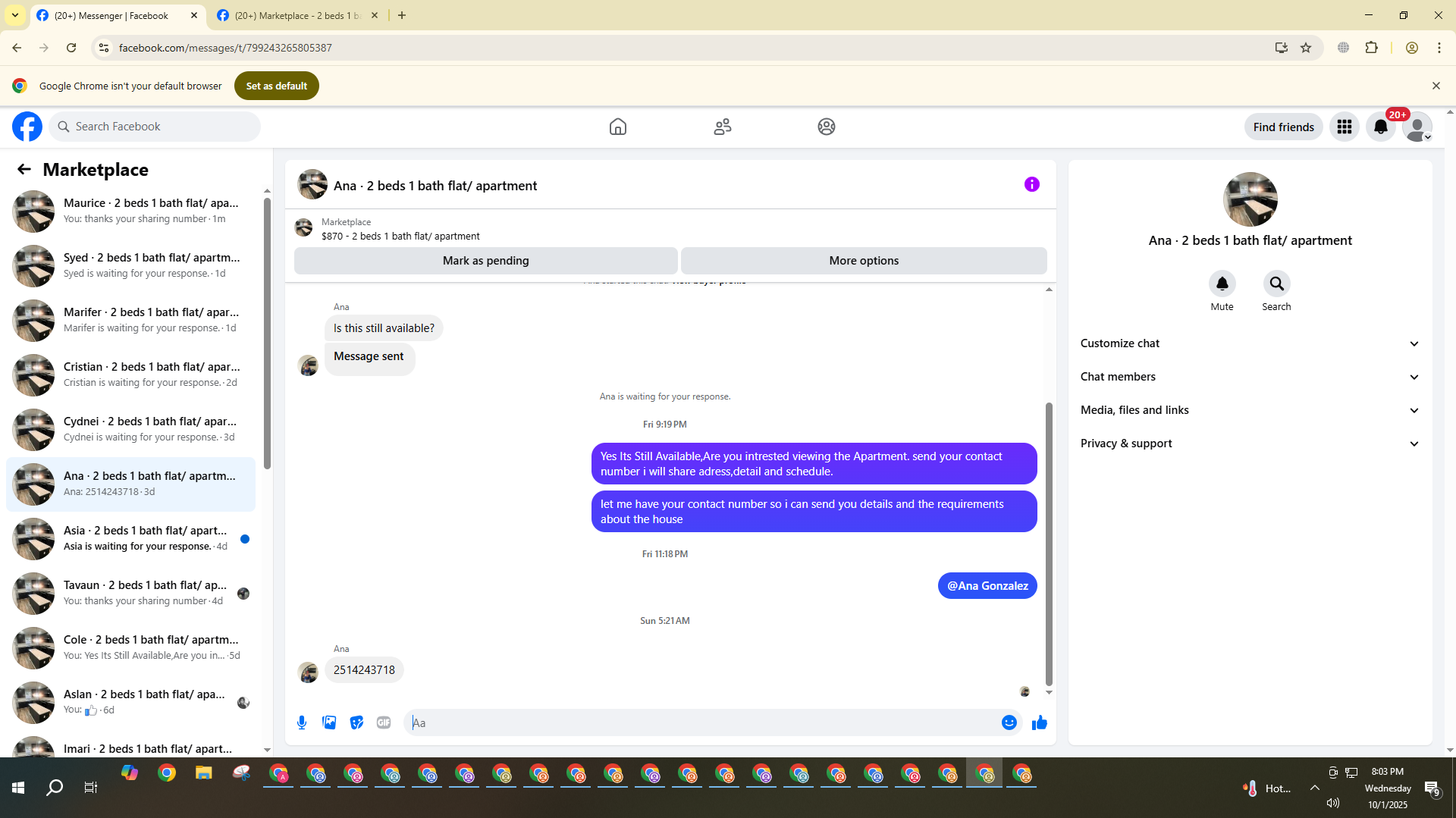Expand Privacy & support section
The height and width of the screenshot is (818, 1456).
click(x=1250, y=443)
